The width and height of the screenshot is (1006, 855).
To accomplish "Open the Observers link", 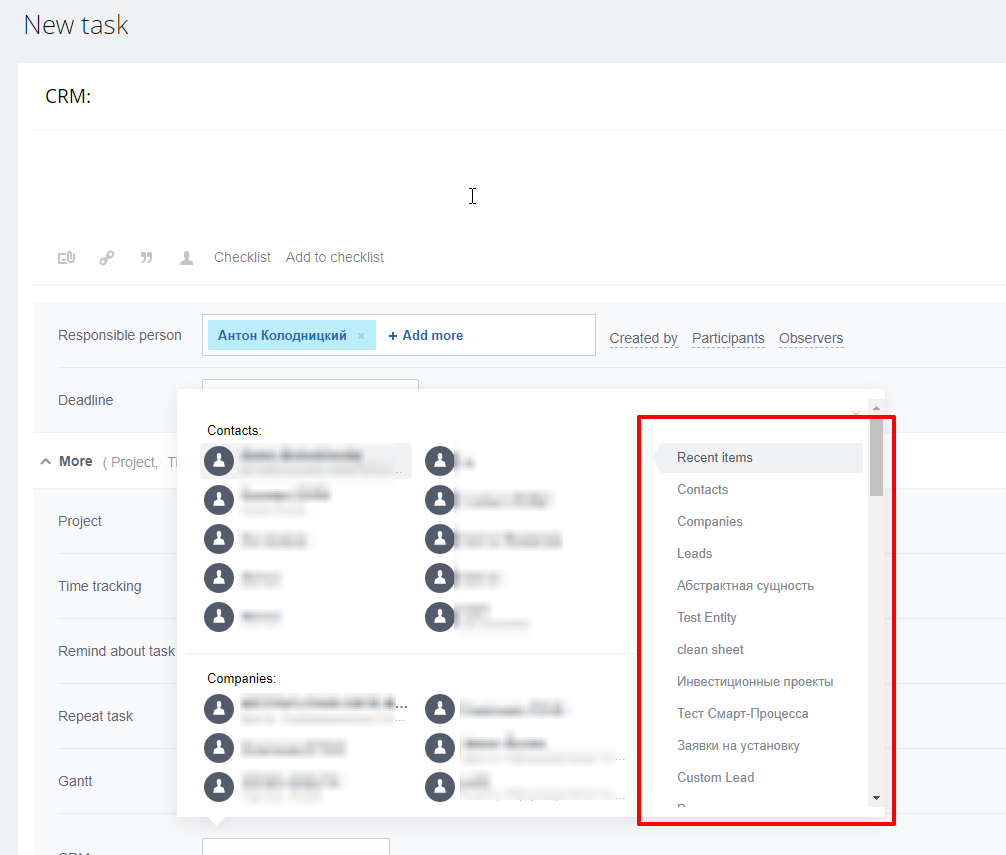I will [811, 338].
